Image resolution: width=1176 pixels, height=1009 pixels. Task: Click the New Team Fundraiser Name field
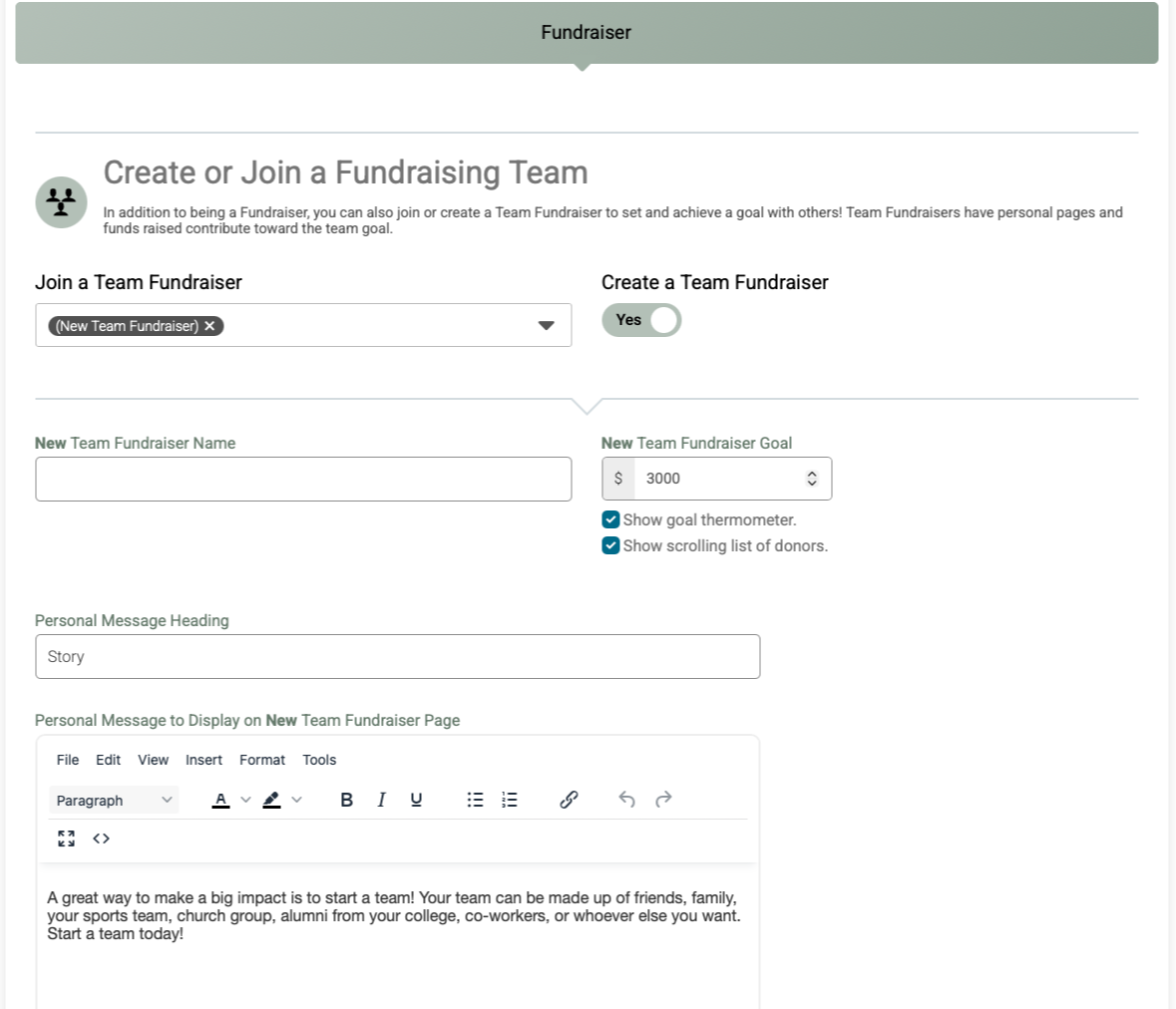pyautogui.click(x=303, y=480)
